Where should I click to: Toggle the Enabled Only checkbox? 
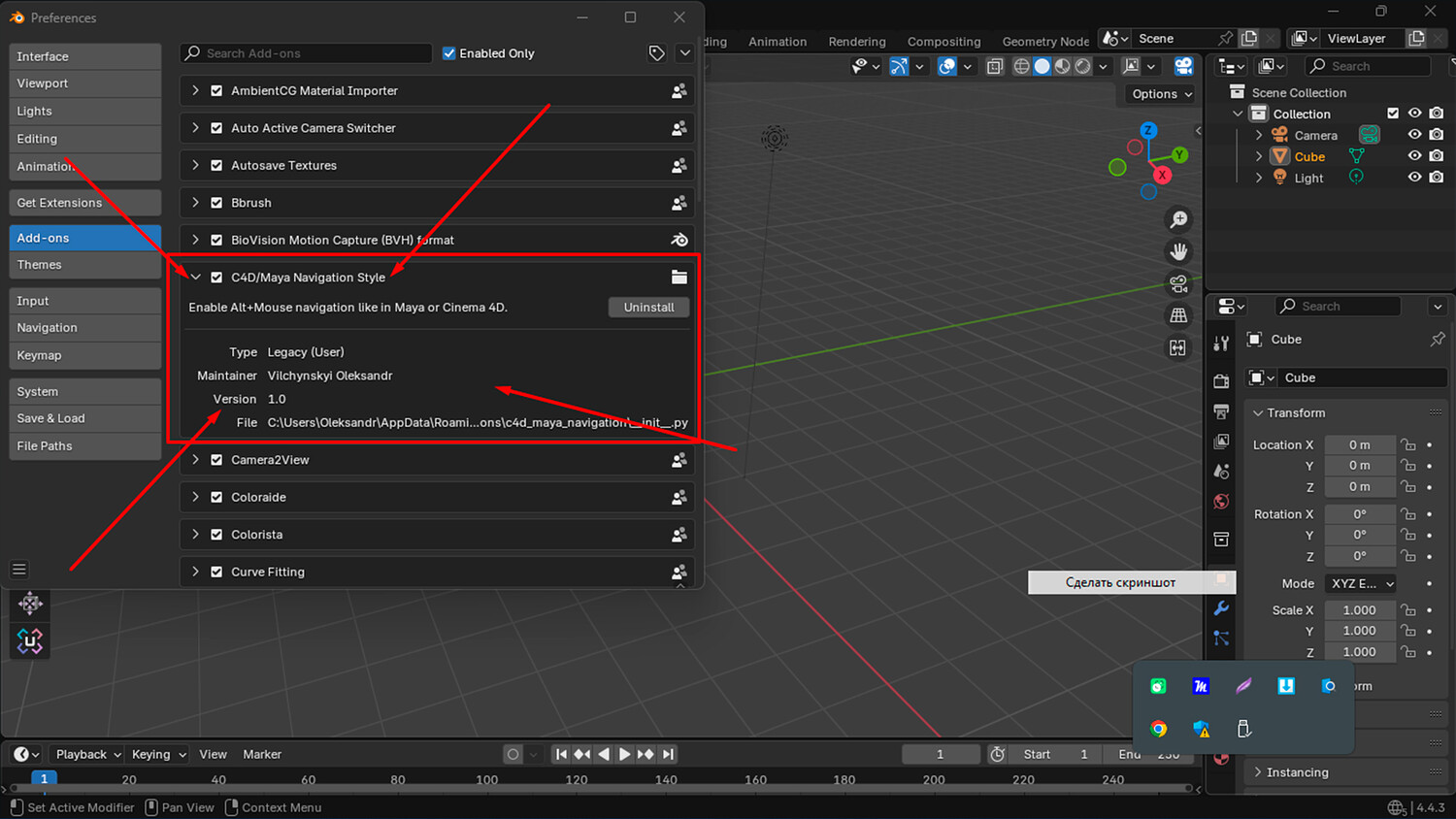point(448,53)
